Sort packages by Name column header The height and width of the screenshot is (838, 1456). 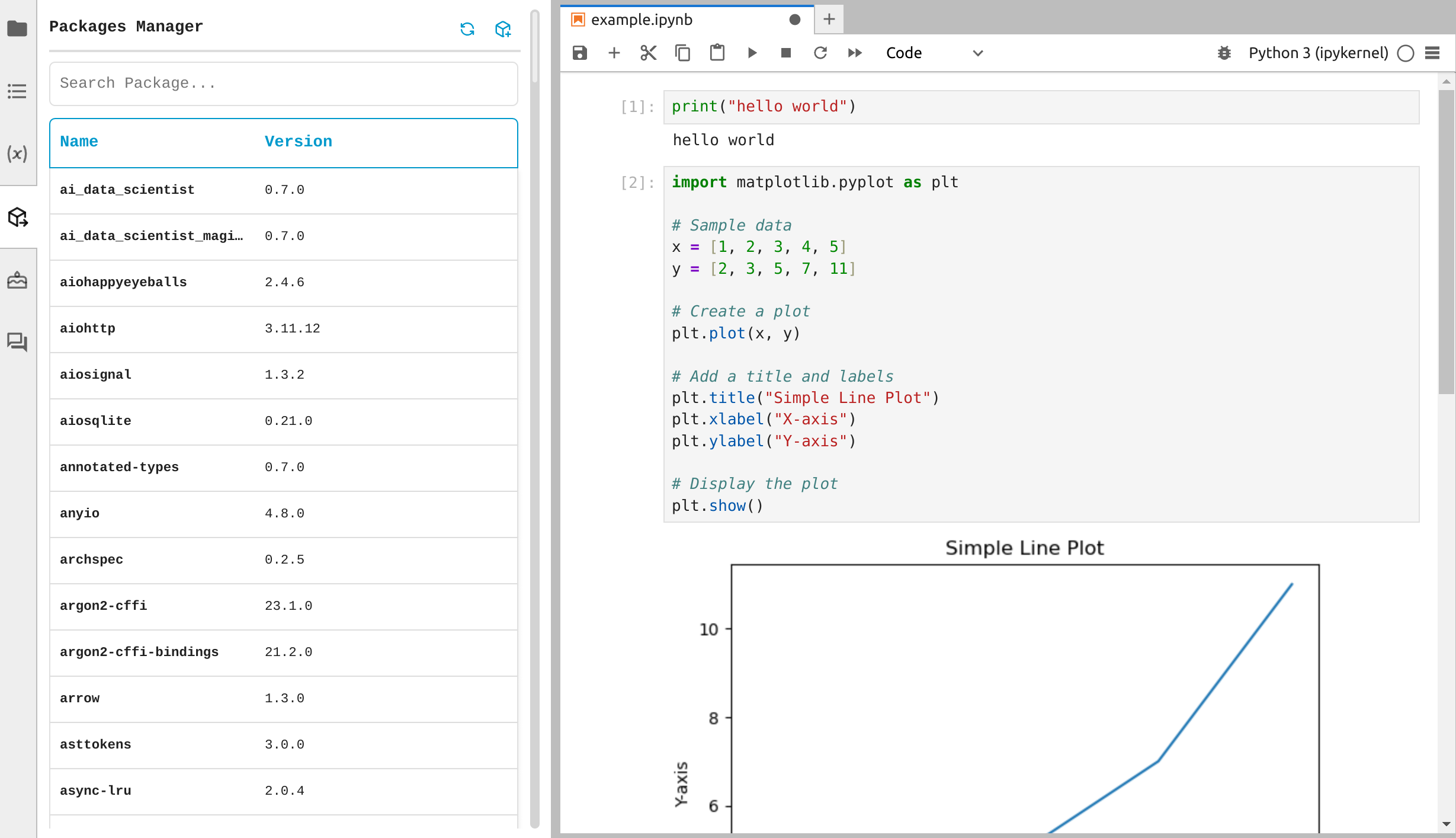point(79,142)
